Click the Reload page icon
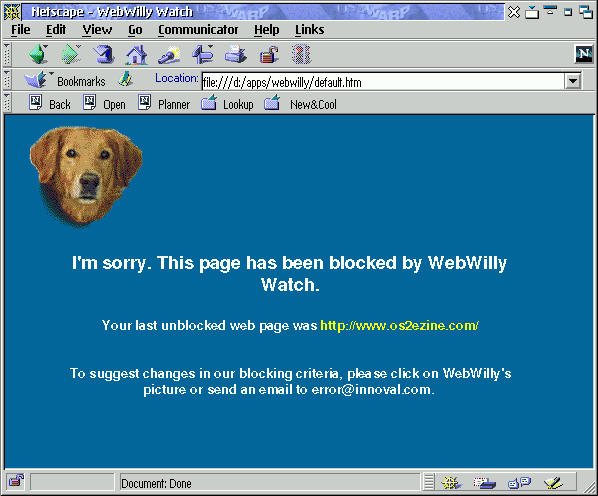Image resolution: width=598 pixels, height=496 pixels. click(104, 54)
